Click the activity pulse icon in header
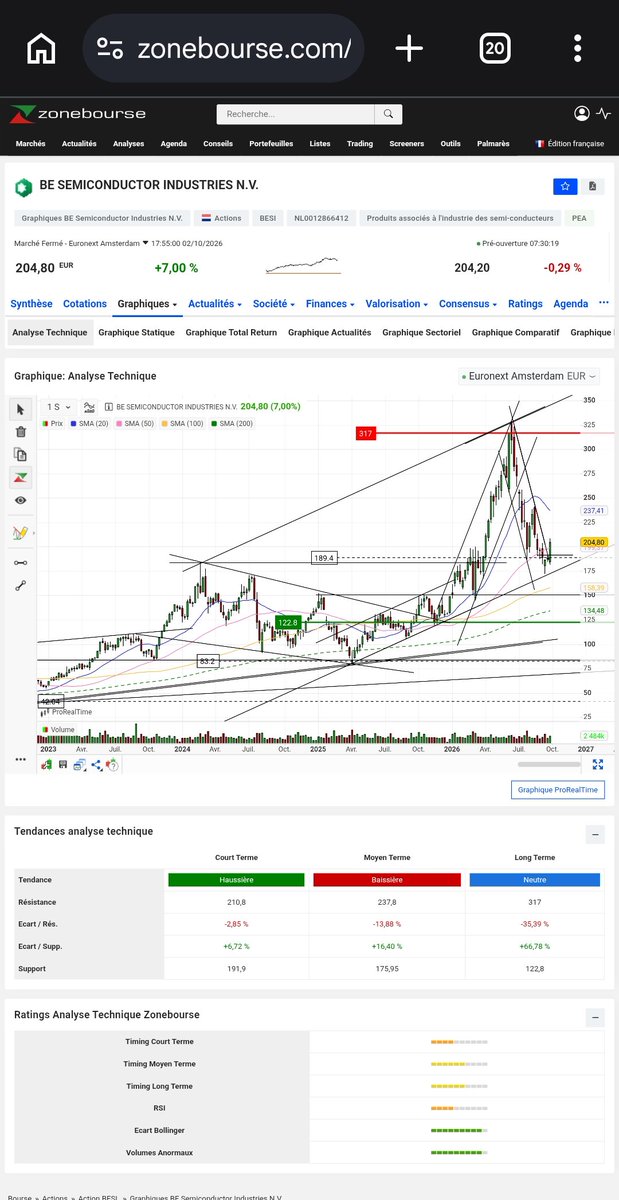This screenshot has height=1200, width=619. click(x=603, y=114)
